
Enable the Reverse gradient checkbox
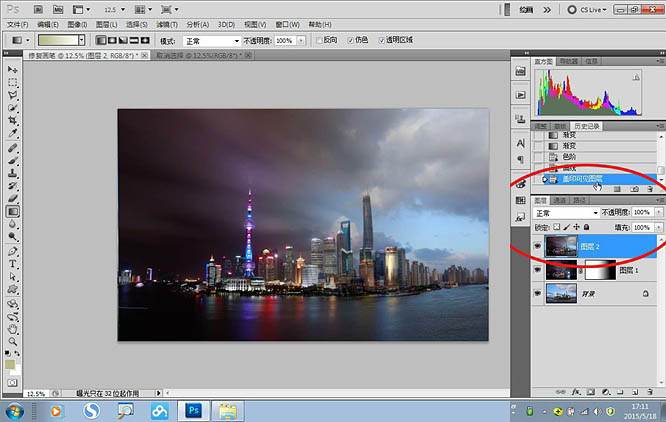319,40
